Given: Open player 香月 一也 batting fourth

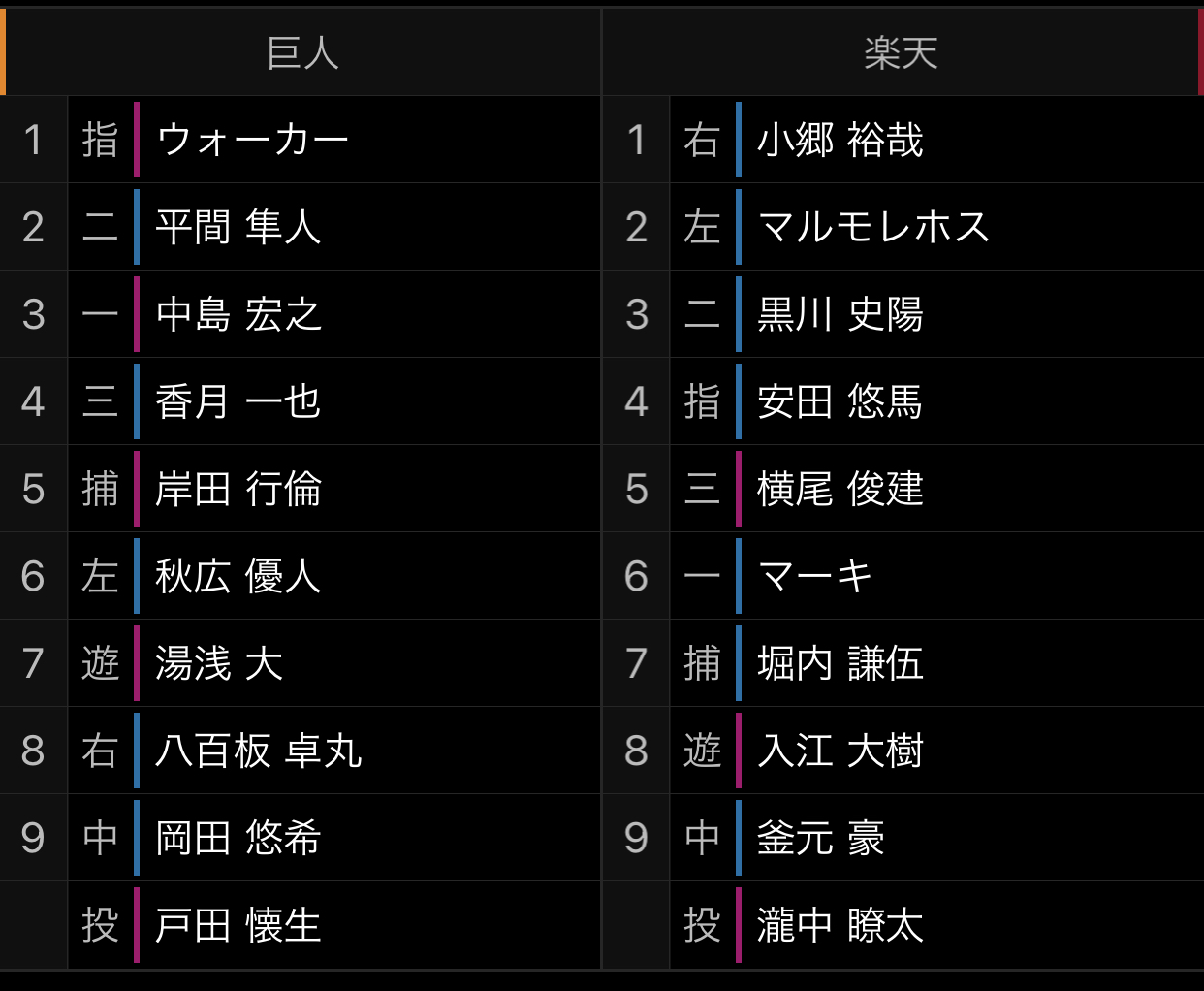Looking at the screenshot, I should point(238,401).
